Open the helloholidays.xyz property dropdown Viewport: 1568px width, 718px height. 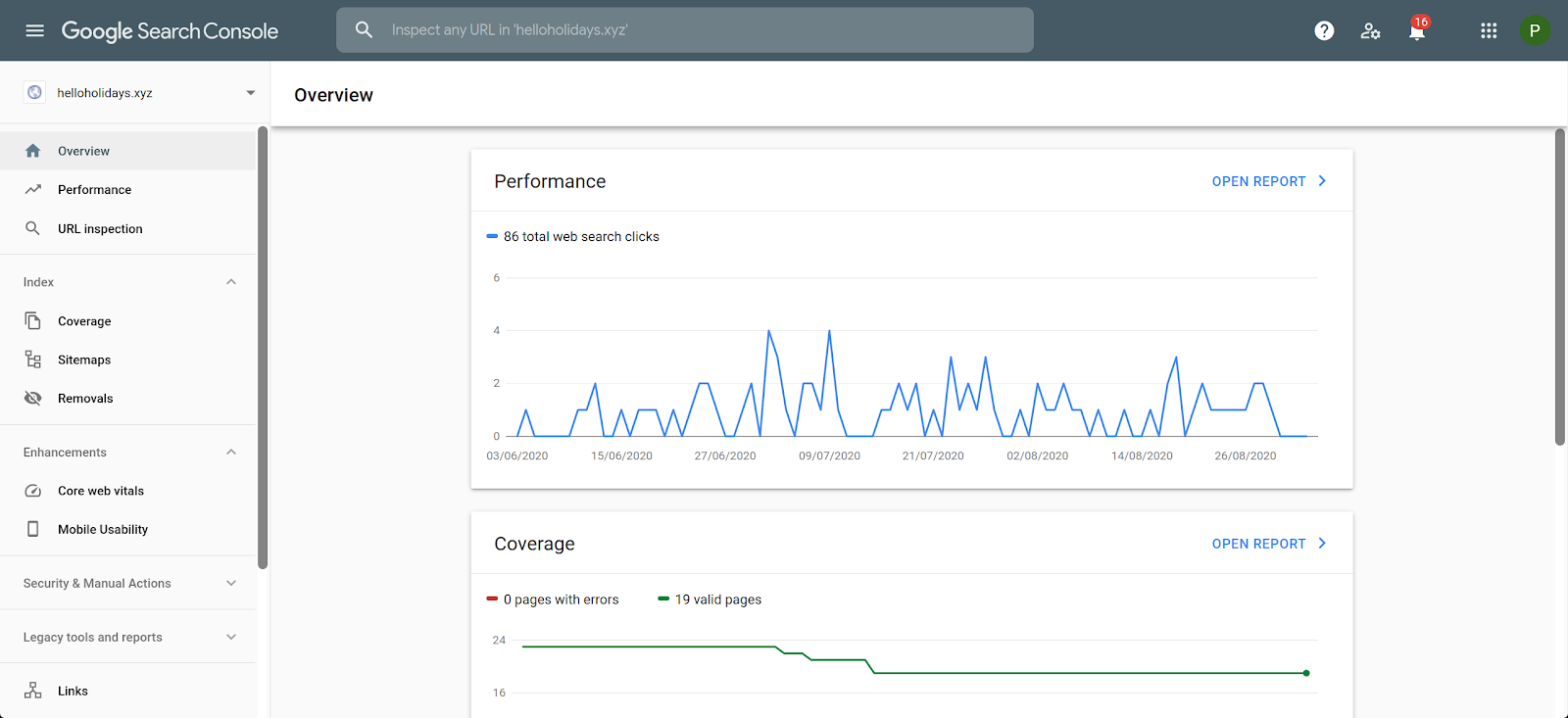[x=140, y=93]
